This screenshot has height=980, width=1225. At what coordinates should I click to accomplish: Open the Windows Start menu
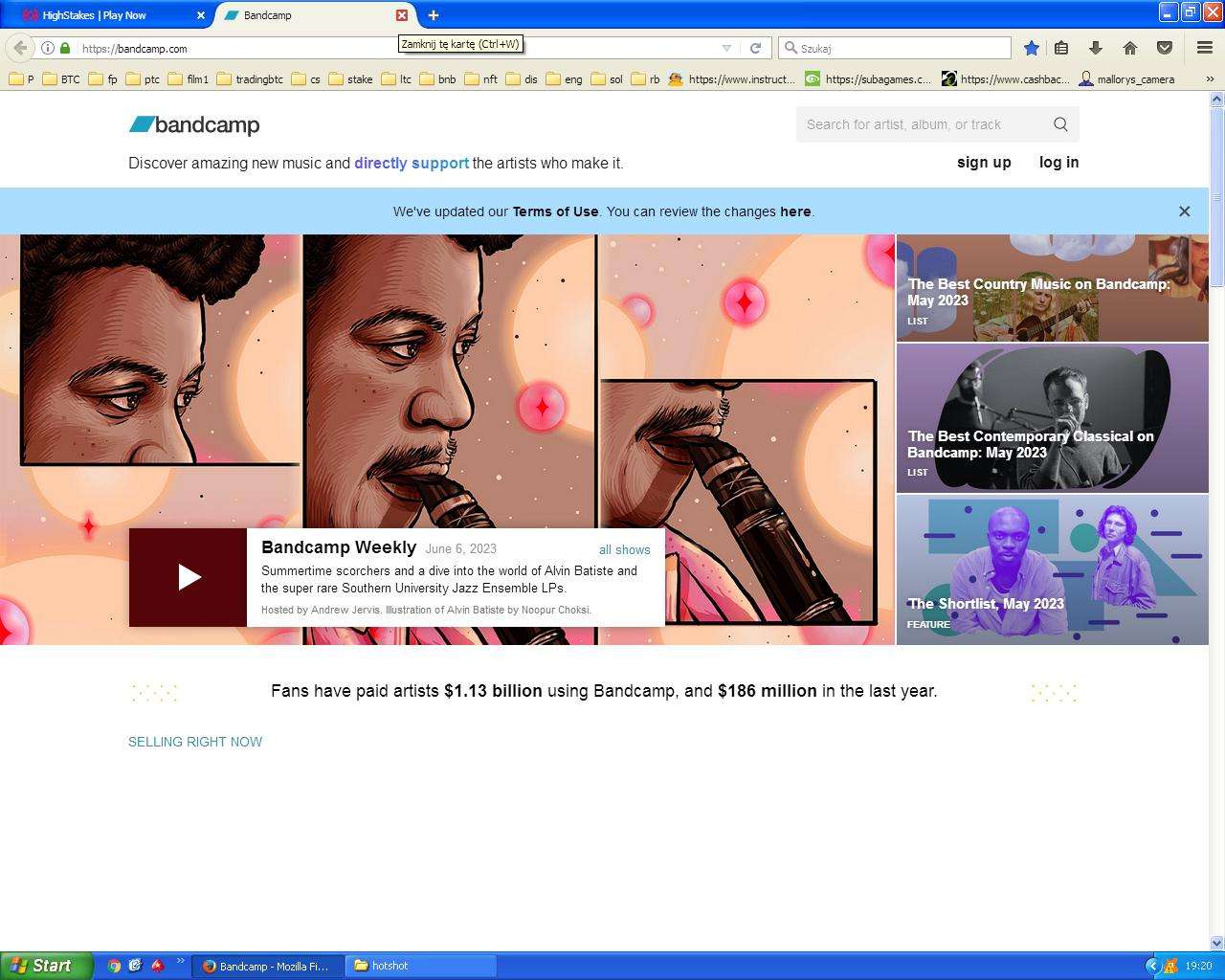coord(47,966)
